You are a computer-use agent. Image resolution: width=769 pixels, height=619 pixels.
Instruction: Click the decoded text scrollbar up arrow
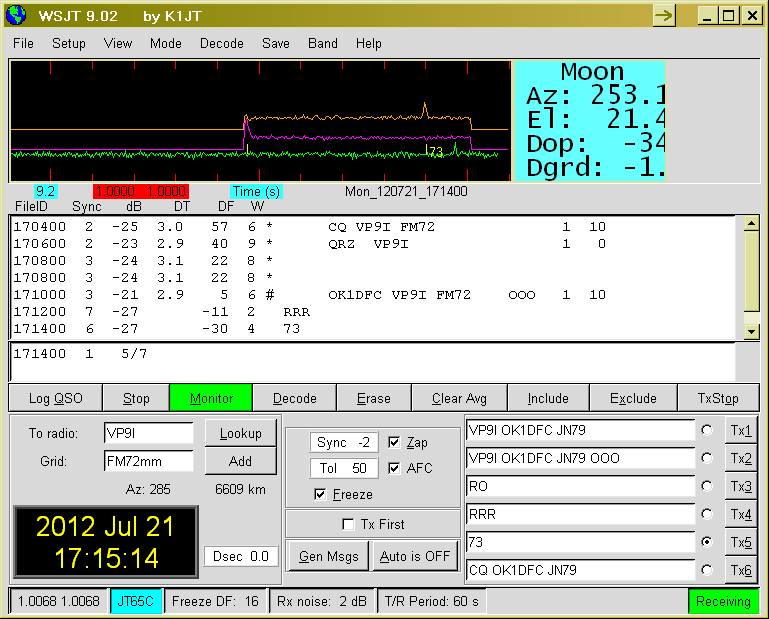[x=751, y=224]
